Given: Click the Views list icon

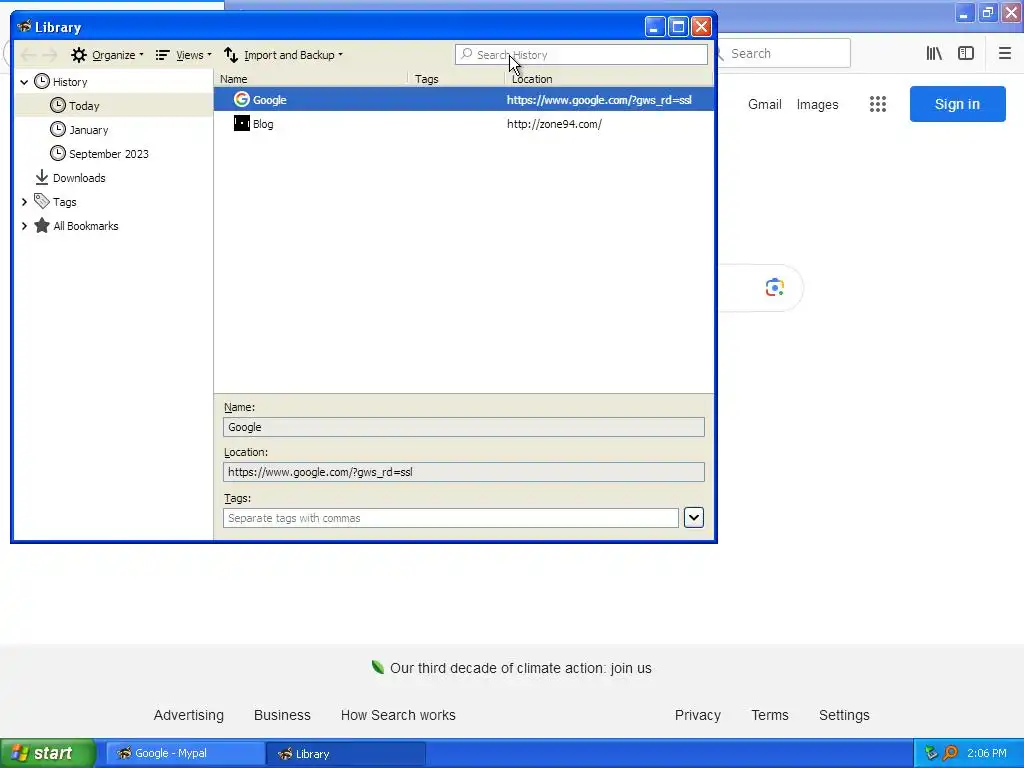Looking at the screenshot, I should click(x=163, y=55).
